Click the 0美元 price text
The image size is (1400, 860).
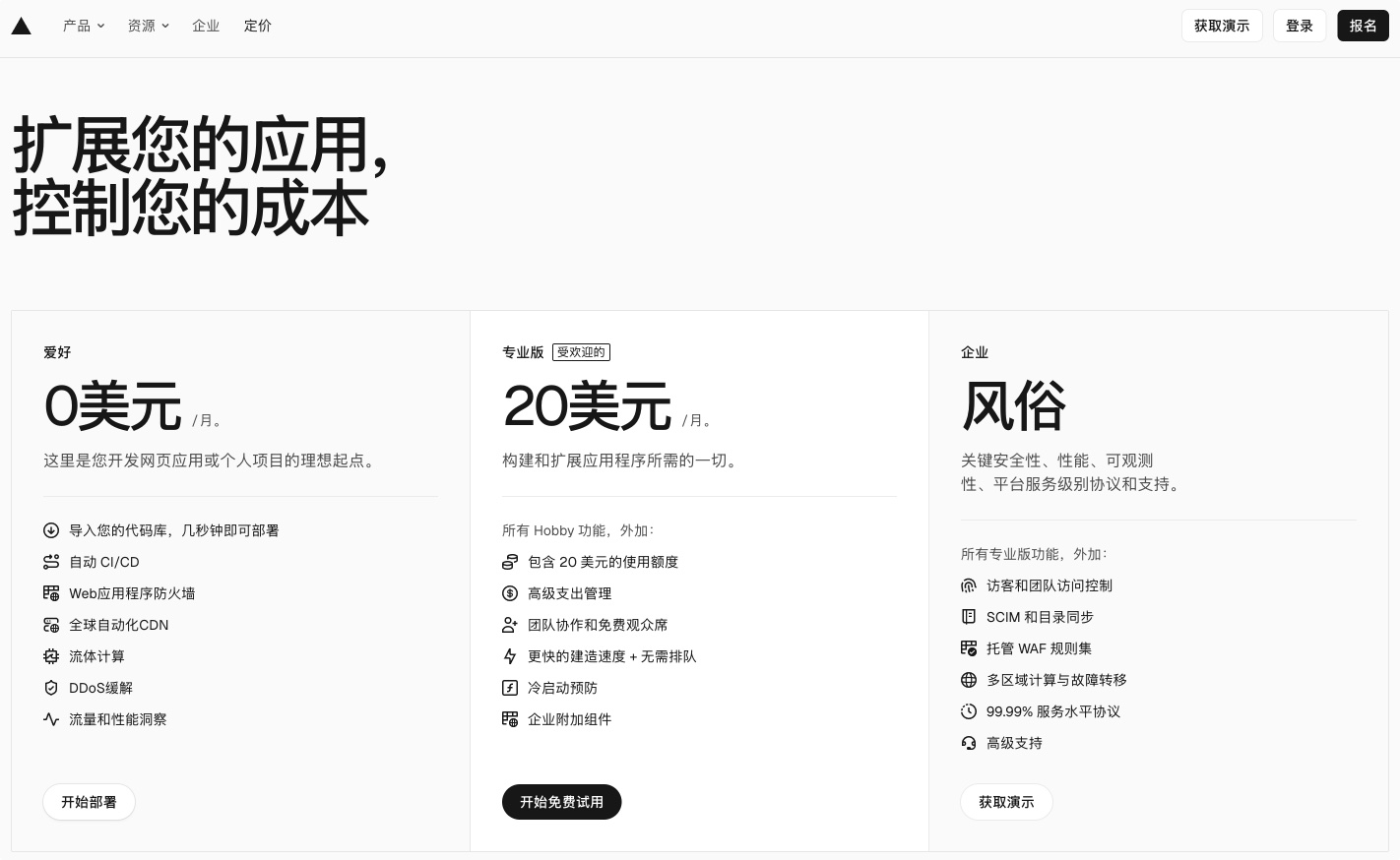(112, 406)
